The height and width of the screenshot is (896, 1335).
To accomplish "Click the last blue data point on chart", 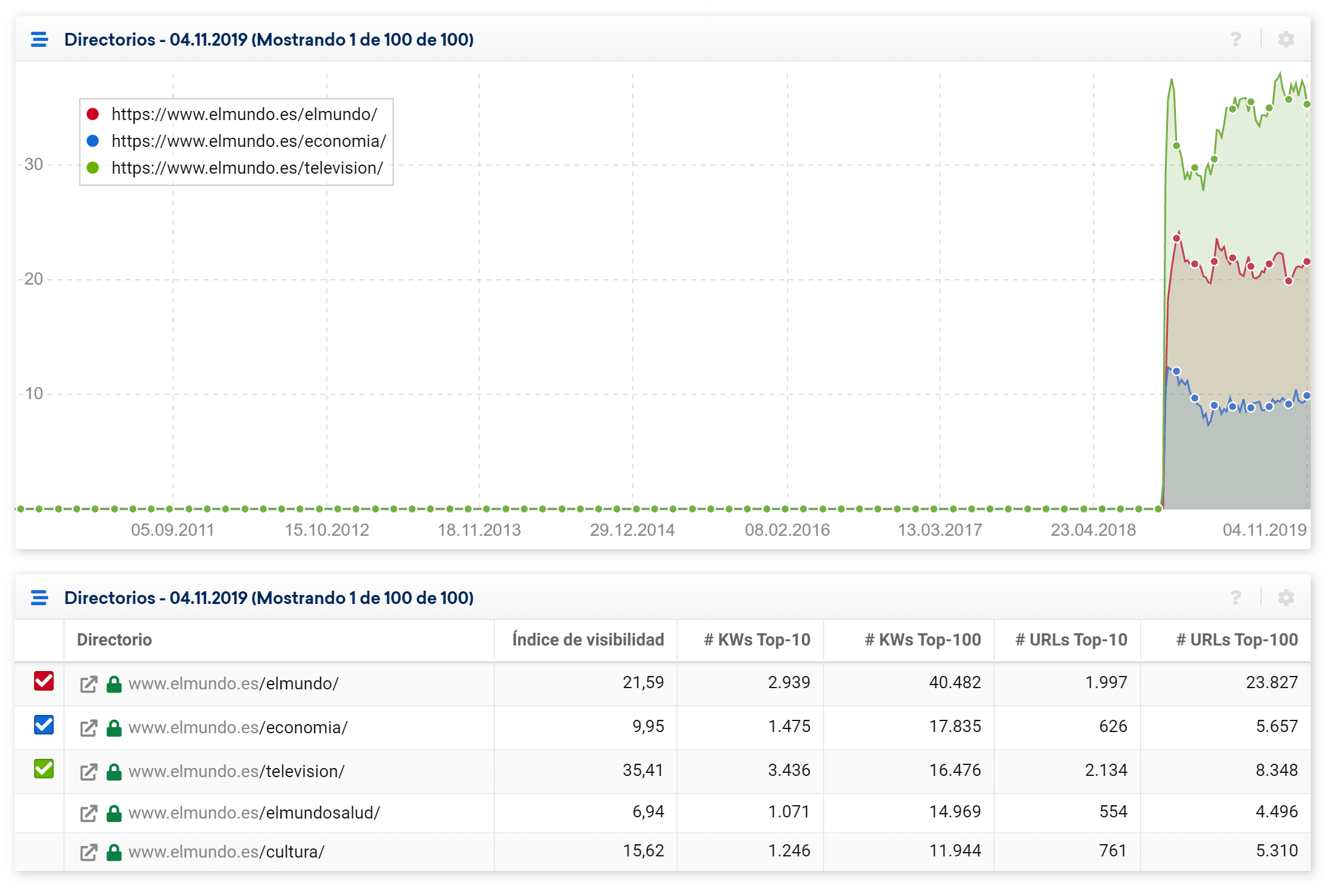I will (x=1307, y=396).
